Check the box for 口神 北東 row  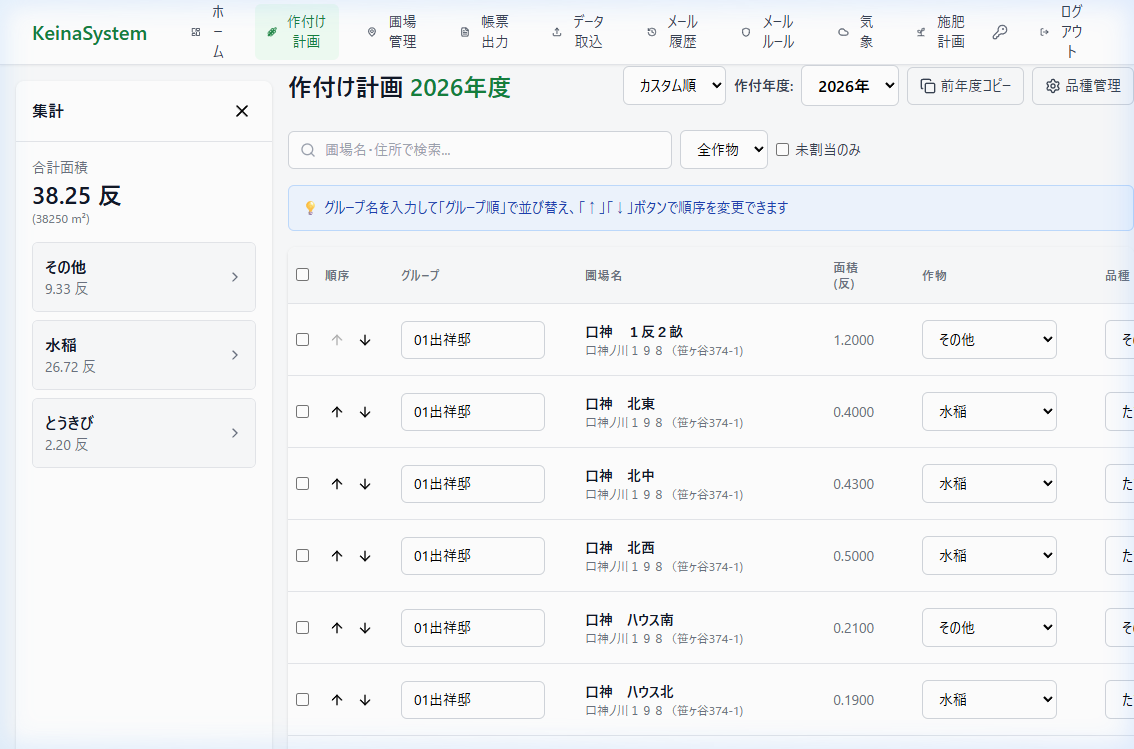coord(303,412)
